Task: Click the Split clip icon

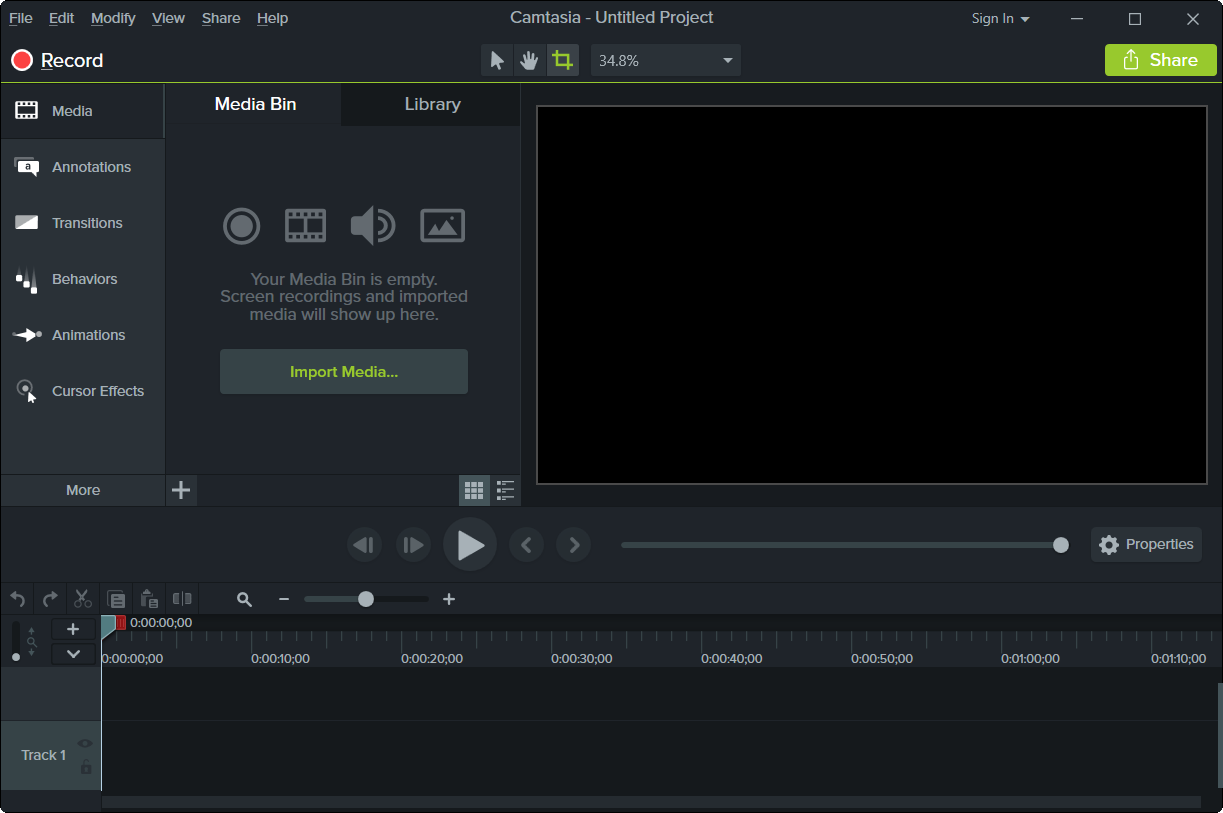Action: point(182,599)
